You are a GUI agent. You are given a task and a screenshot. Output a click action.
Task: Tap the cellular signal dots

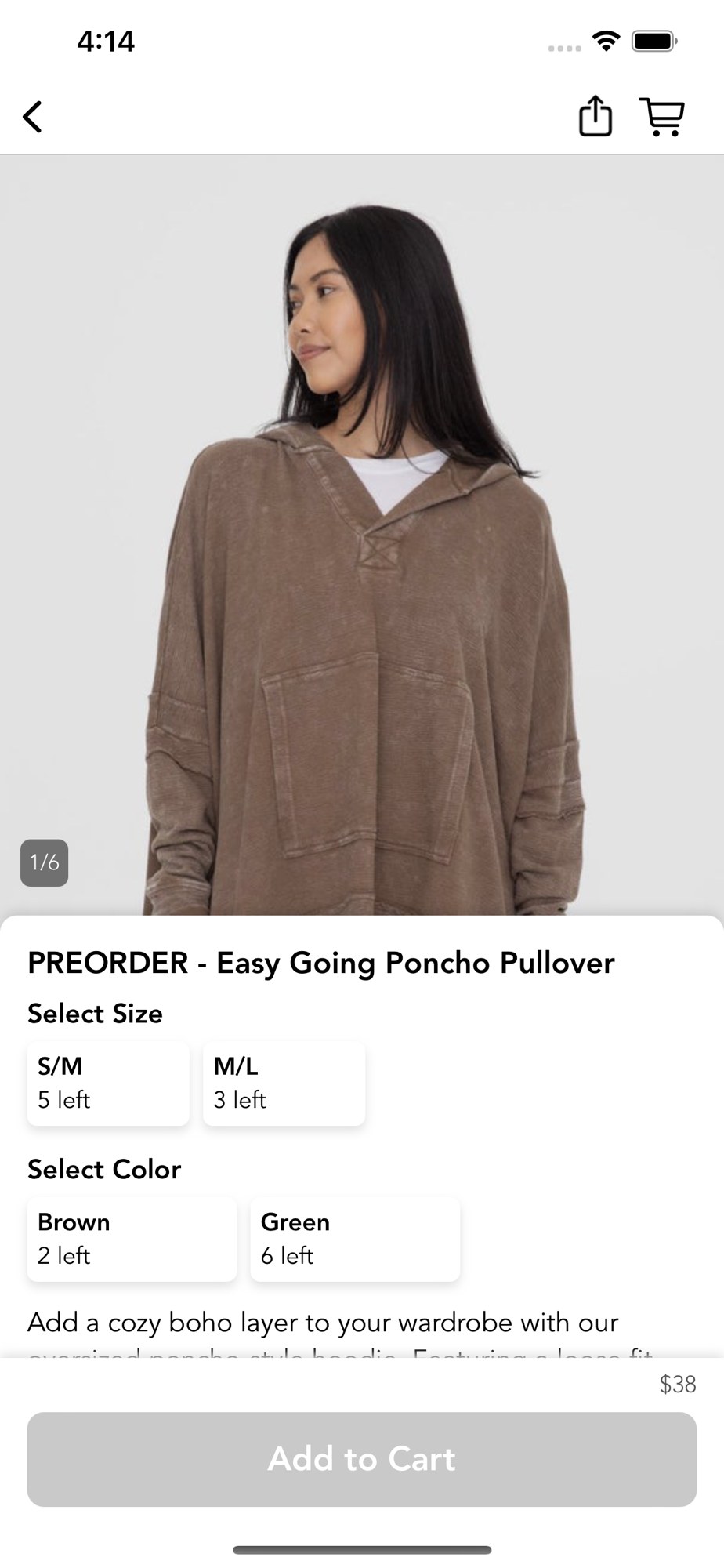pyautogui.click(x=564, y=49)
